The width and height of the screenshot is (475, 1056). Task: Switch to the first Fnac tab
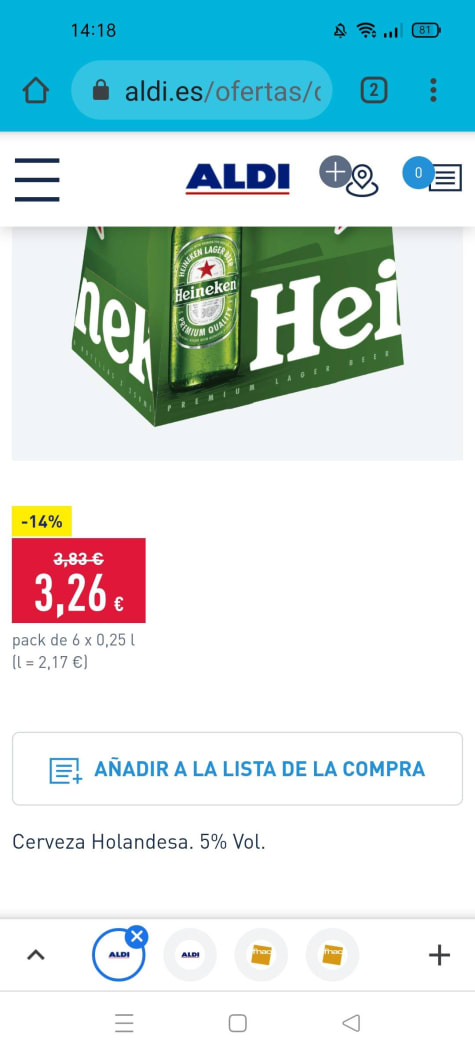261,955
